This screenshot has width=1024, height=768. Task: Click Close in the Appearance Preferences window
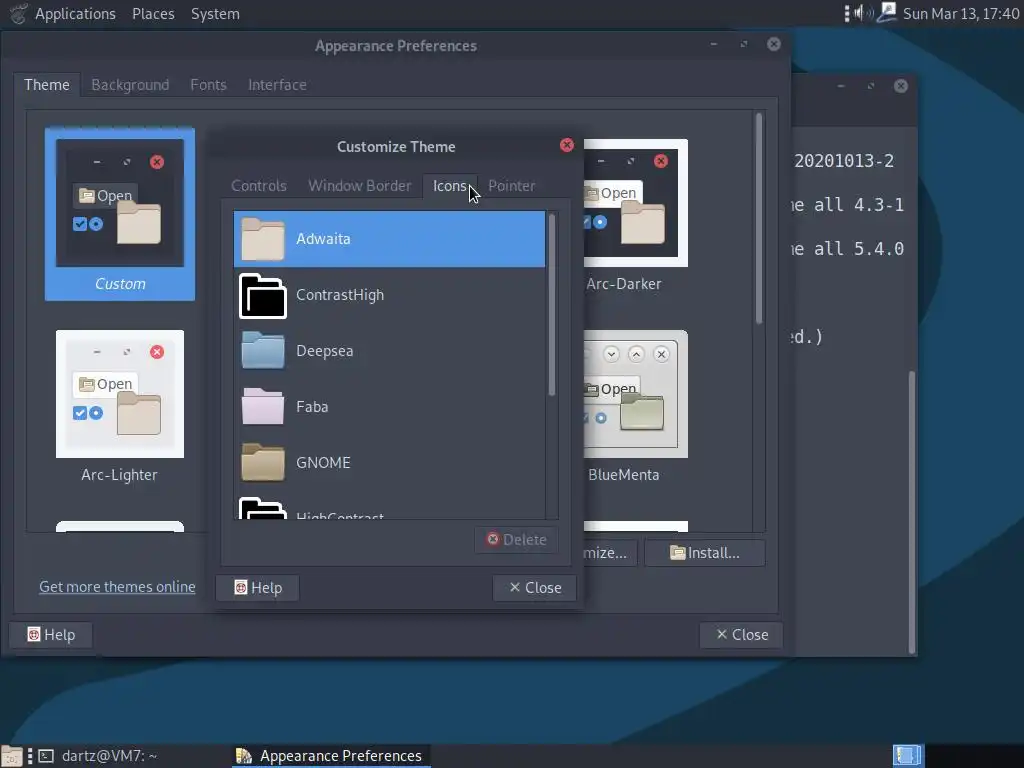coord(741,635)
